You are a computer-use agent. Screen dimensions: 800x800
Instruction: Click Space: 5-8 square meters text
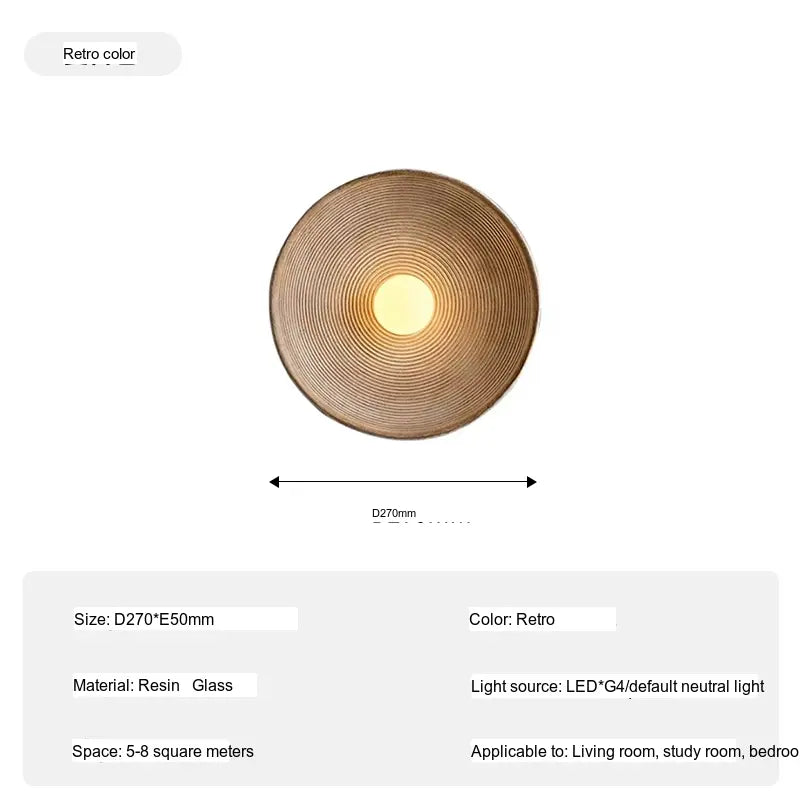pyautogui.click(x=163, y=751)
